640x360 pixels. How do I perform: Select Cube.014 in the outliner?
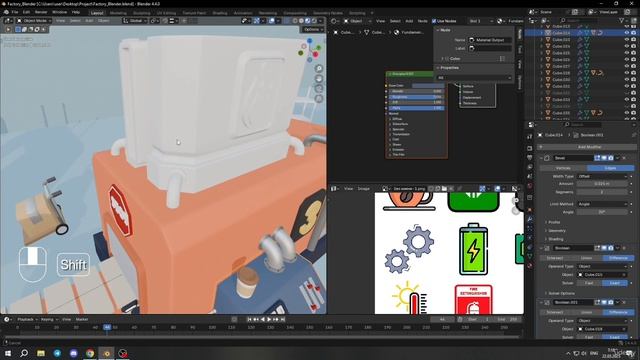[561, 33]
